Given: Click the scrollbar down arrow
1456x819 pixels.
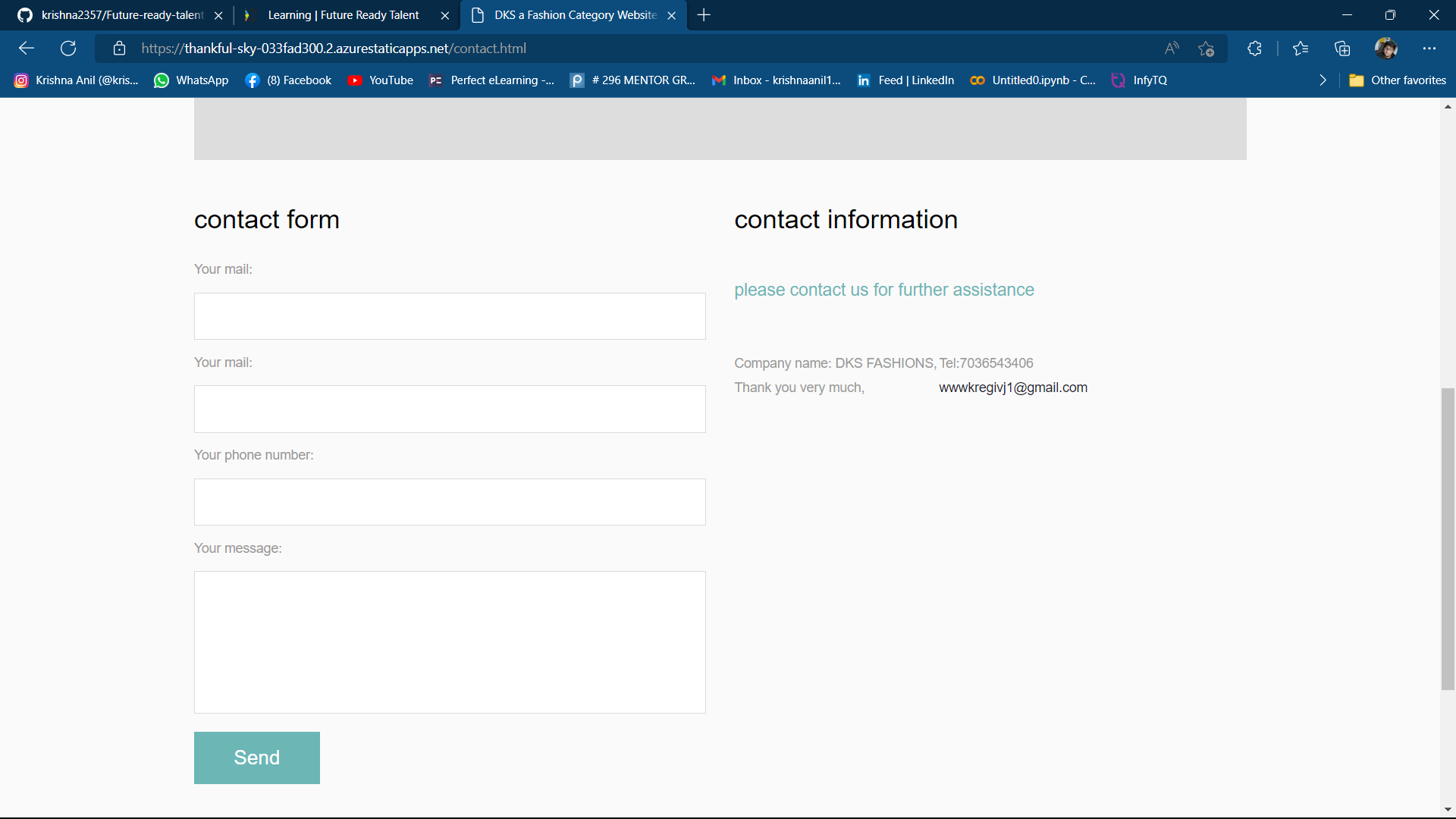Looking at the screenshot, I should 1448,808.
